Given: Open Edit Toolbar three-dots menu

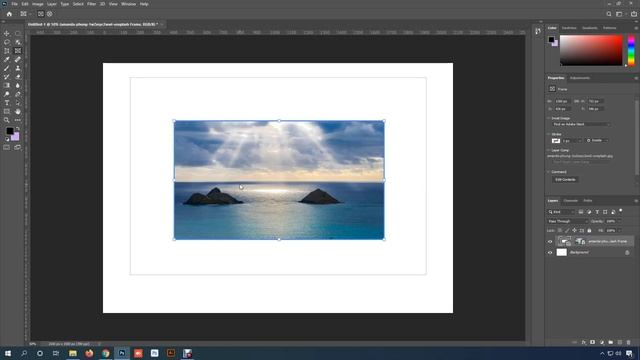Looking at the screenshot, I should (x=18, y=120).
